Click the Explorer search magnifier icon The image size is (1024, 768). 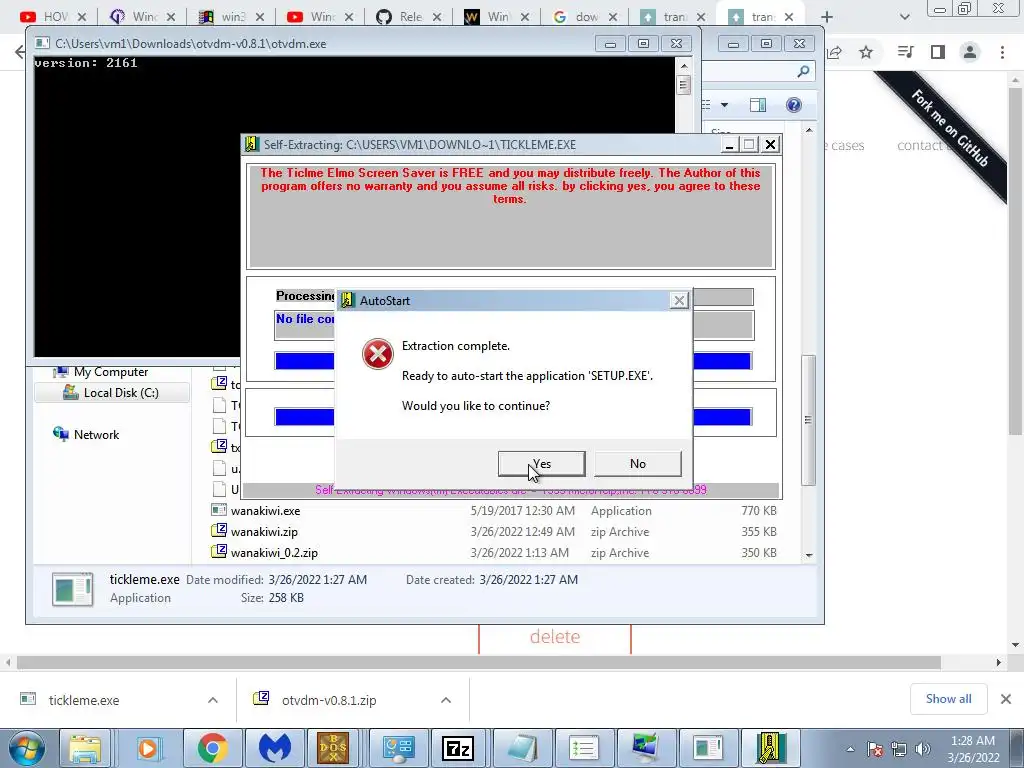click(x=803, y=71)
